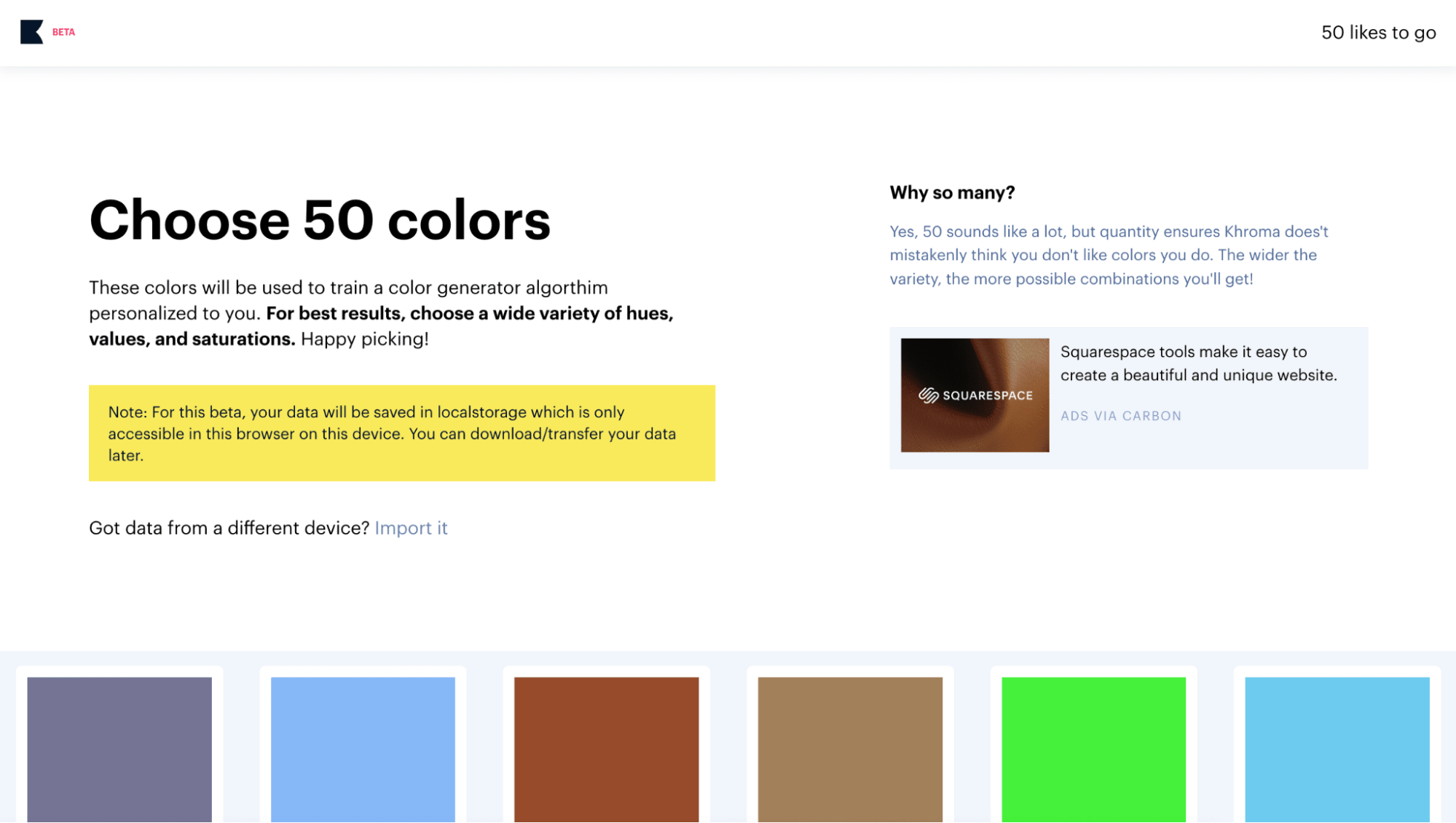Click the 50 likes to go counter
Image resolution: width=1456 pixels, height=823 pixels.
click(1378, 33)
